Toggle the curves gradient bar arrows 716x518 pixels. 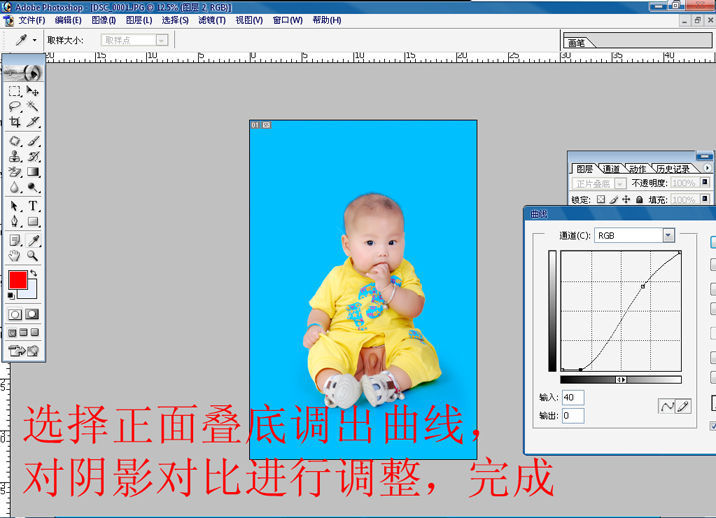(621, 380)
